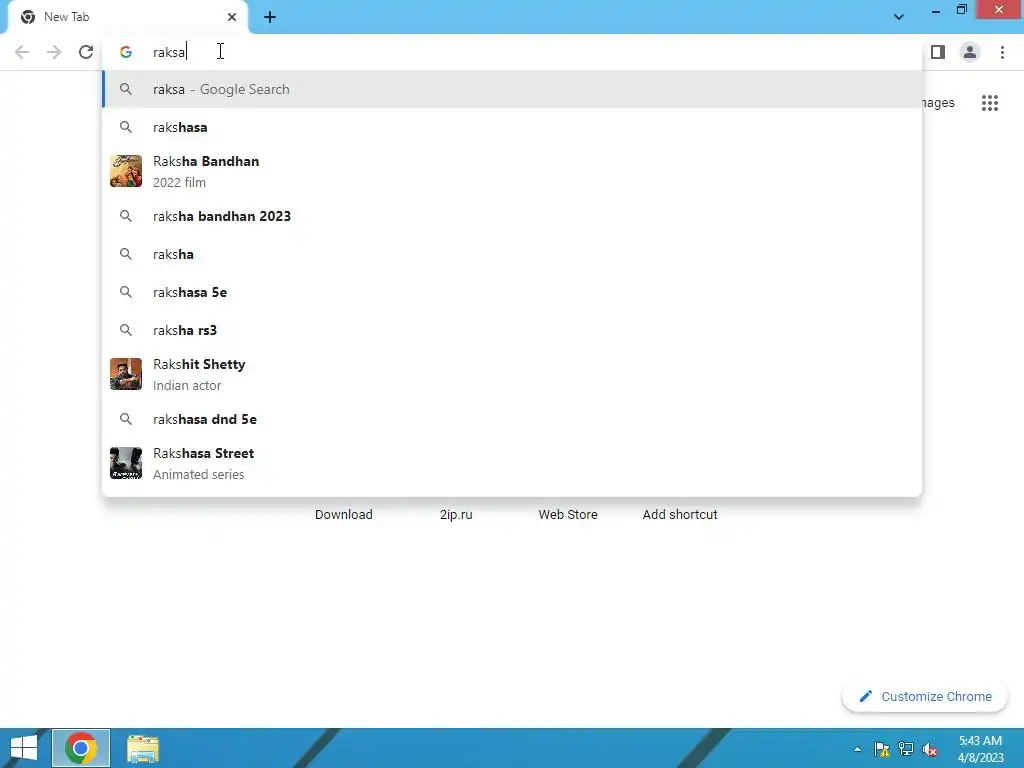
Task: Open the 2ip.ru shortcut
Action: tap(456, 515)
